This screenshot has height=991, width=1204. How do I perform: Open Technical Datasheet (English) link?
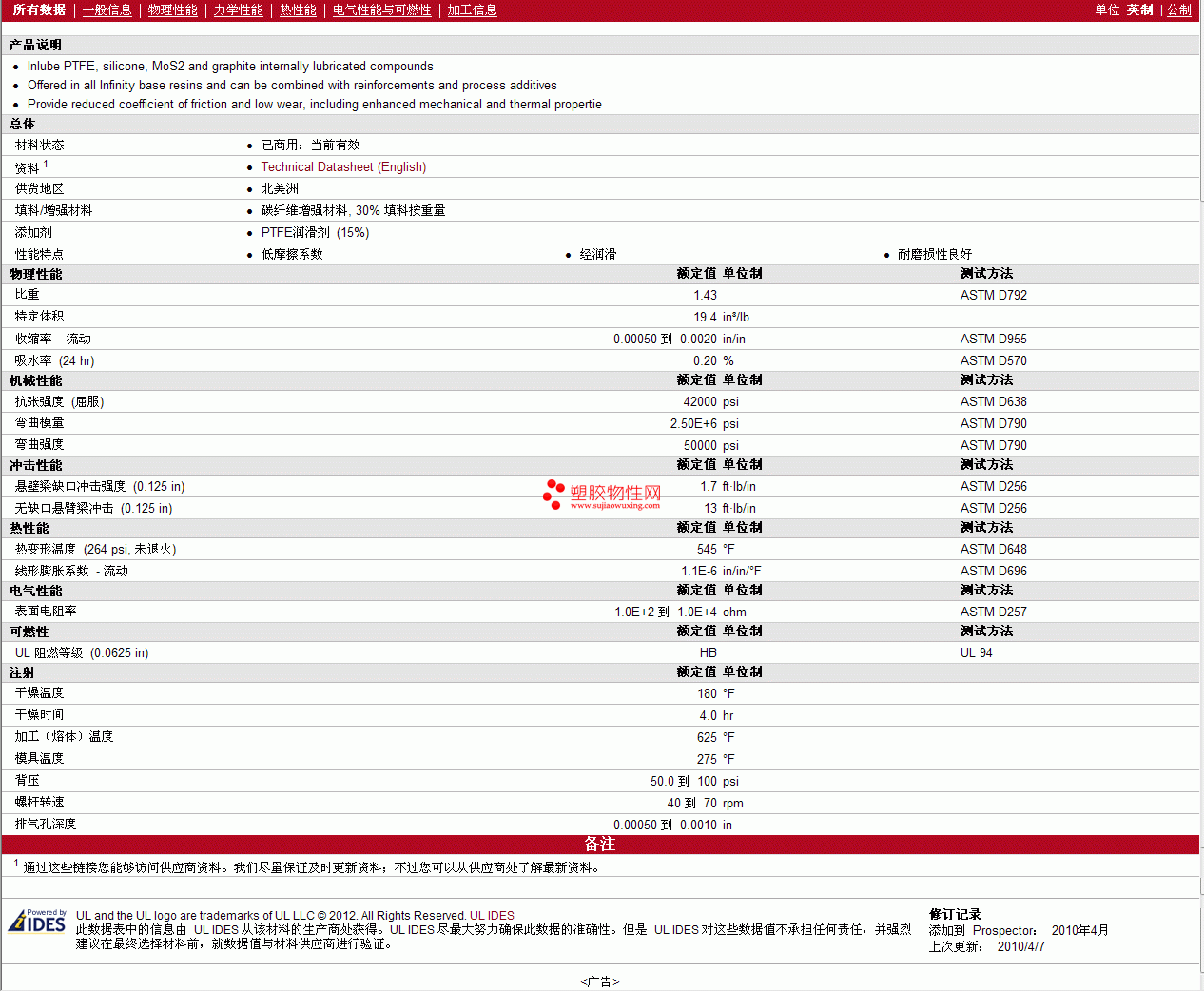[x=343, y=166]
